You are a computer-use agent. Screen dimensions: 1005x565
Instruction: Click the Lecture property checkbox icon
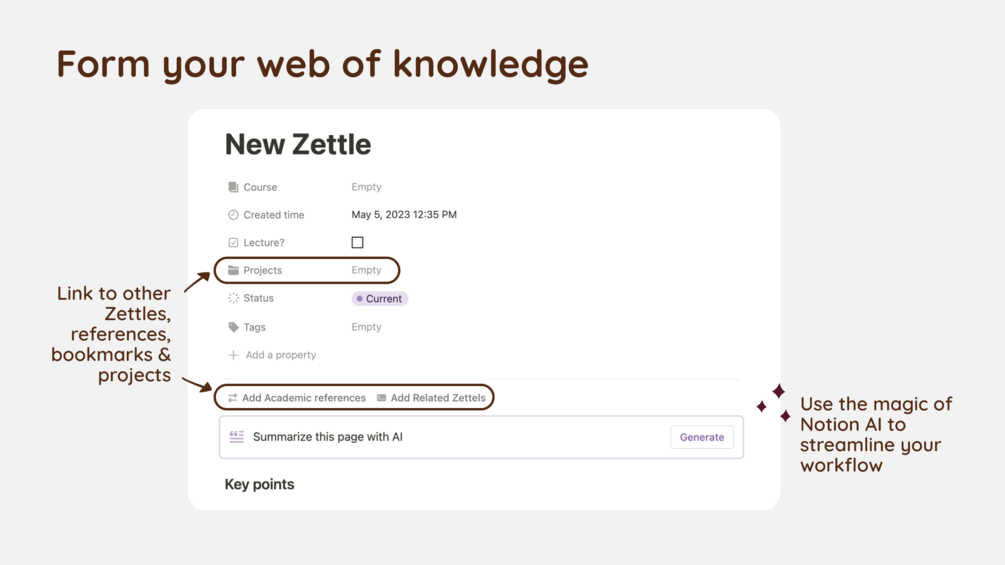tap(233, 243)
